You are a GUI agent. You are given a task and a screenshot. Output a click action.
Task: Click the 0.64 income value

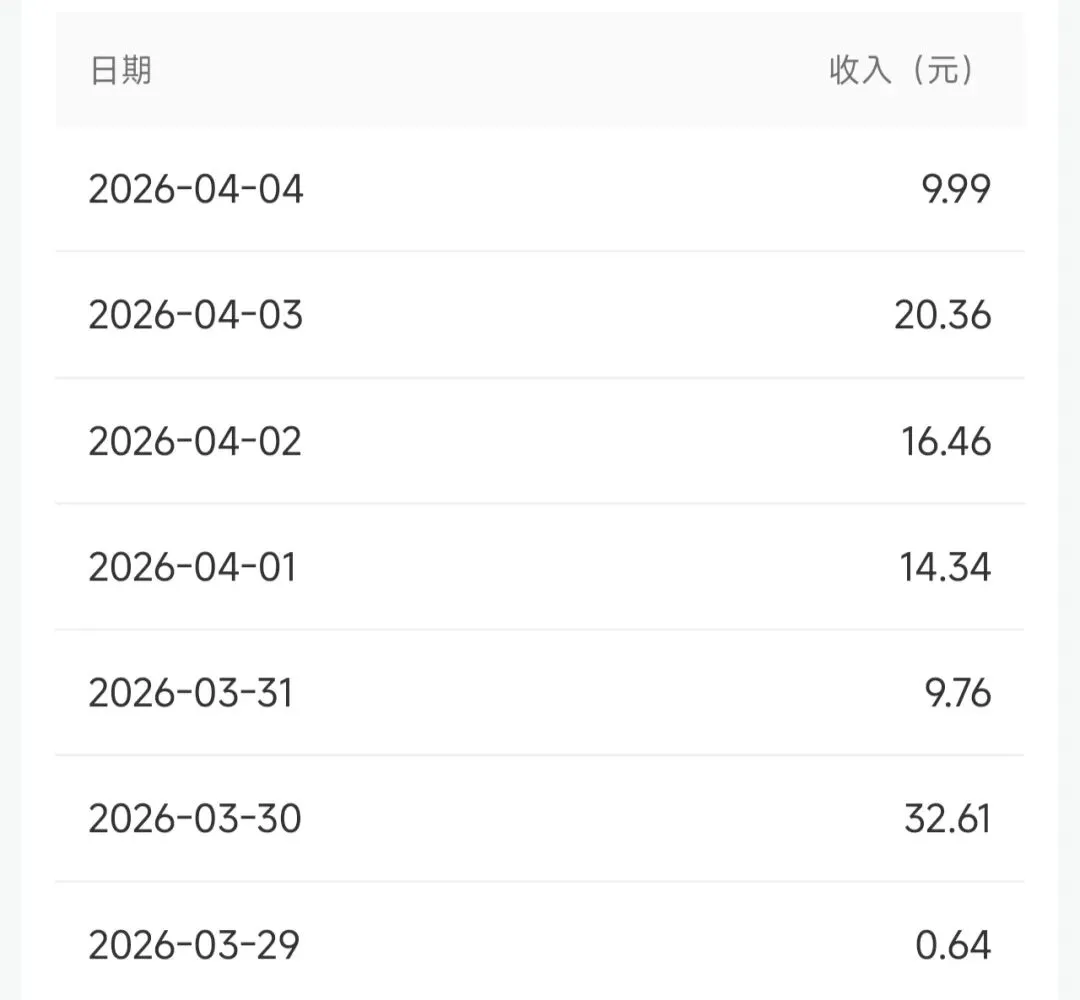[x=953, y=945]
